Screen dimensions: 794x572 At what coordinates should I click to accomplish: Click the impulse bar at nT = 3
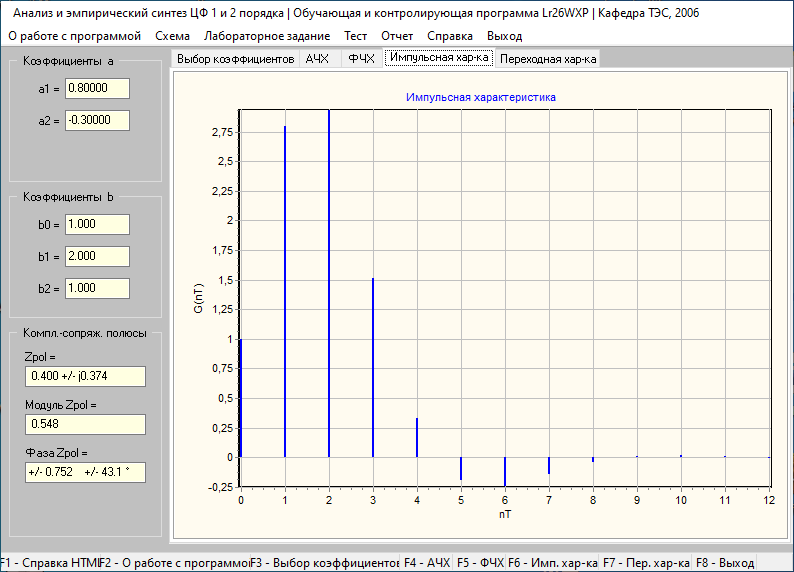point(373,367)
